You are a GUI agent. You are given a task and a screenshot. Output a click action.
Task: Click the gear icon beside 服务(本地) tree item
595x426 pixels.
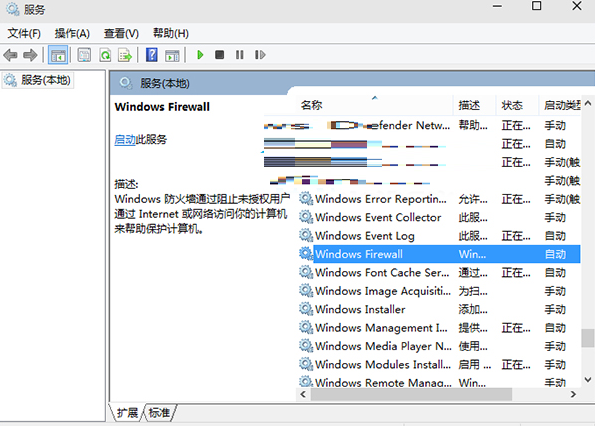10,80
